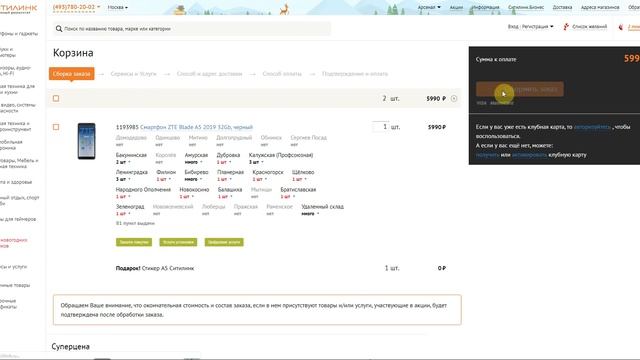Image resolution: width=640 pixels, height=360 pixels.
Task: Click the авторизуйтесь link
Action: (x=592, y=127)
